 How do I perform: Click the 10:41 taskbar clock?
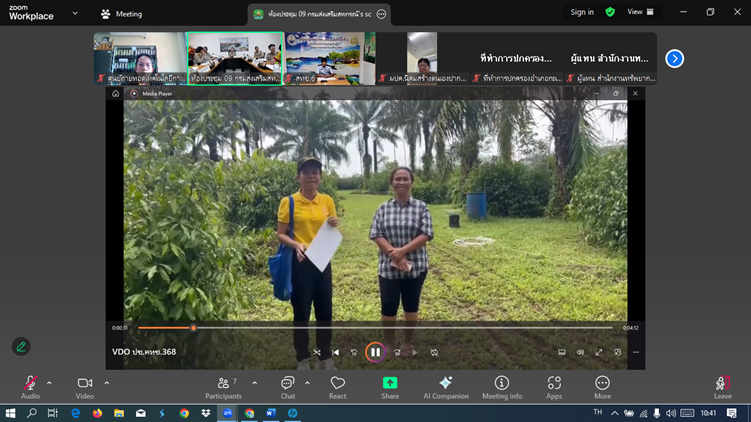(x=708, y=413)
